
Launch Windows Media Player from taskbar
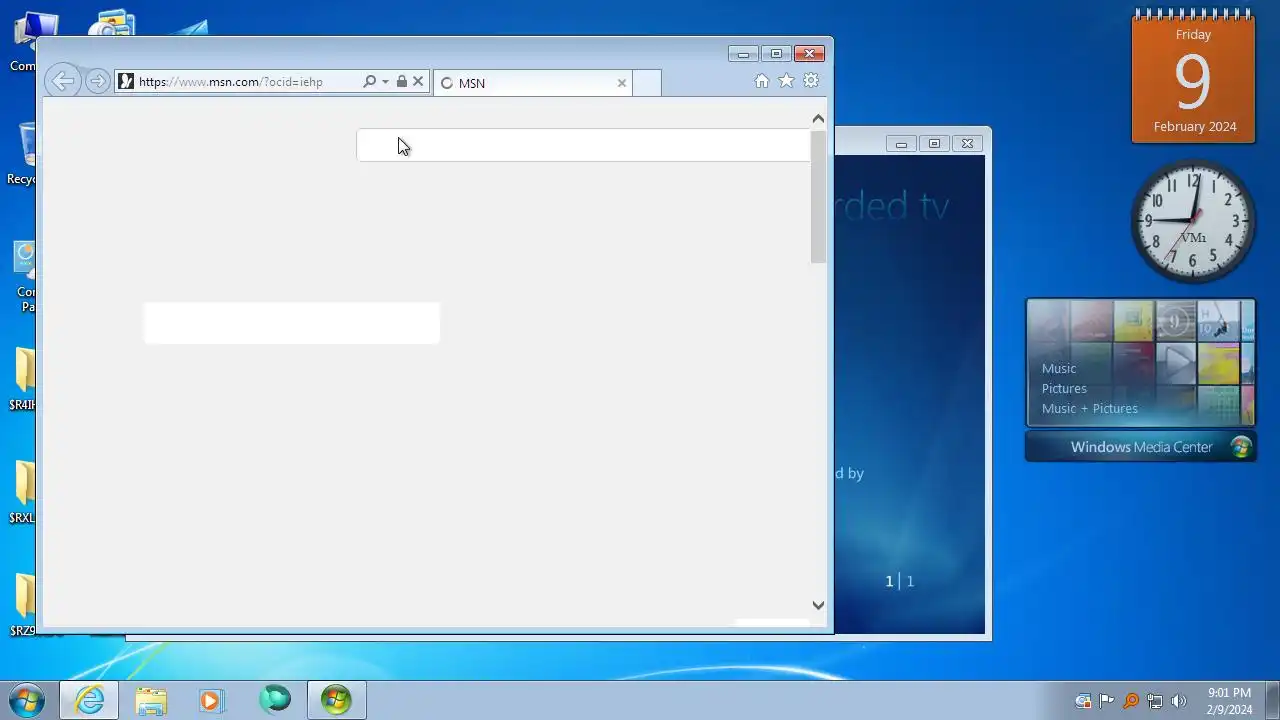point(211,700)
